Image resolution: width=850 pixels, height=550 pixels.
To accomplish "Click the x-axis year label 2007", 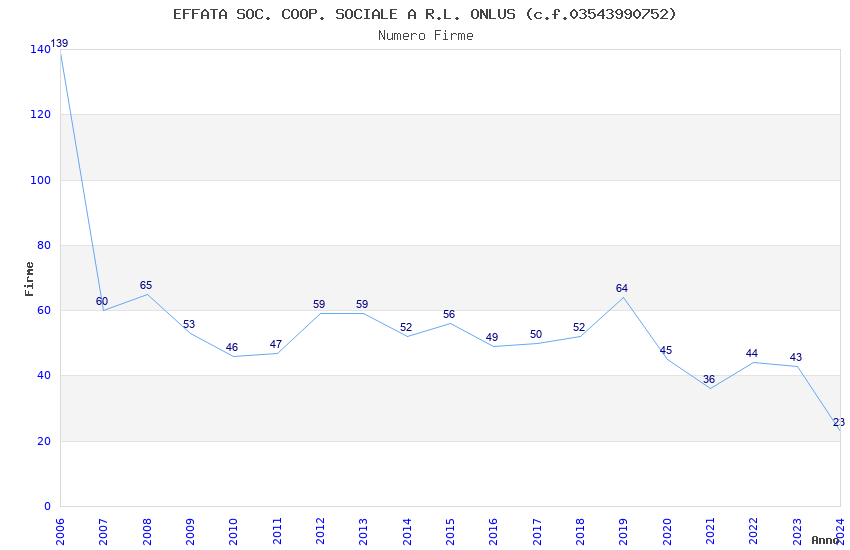I will tap(103, 532).
